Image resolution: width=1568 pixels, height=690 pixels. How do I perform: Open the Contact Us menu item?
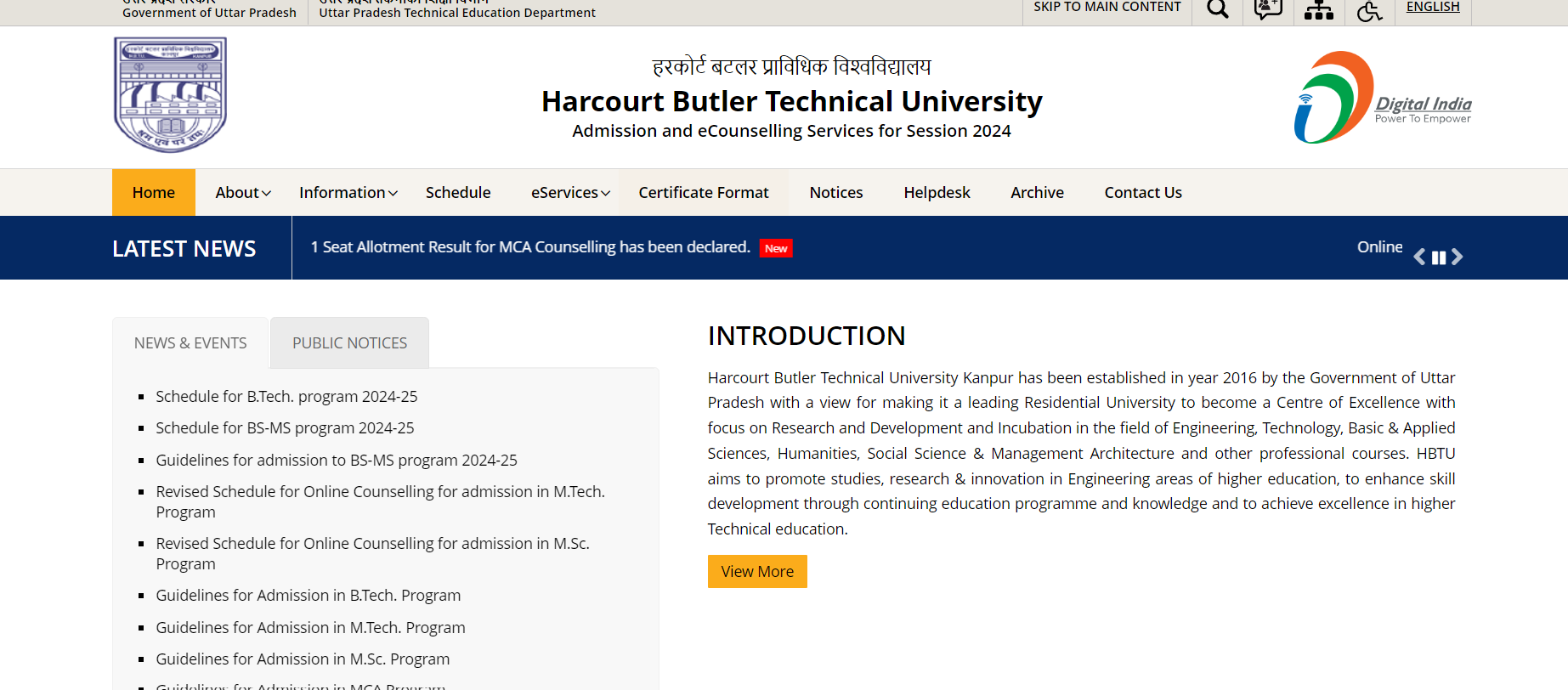(1143, 192)
